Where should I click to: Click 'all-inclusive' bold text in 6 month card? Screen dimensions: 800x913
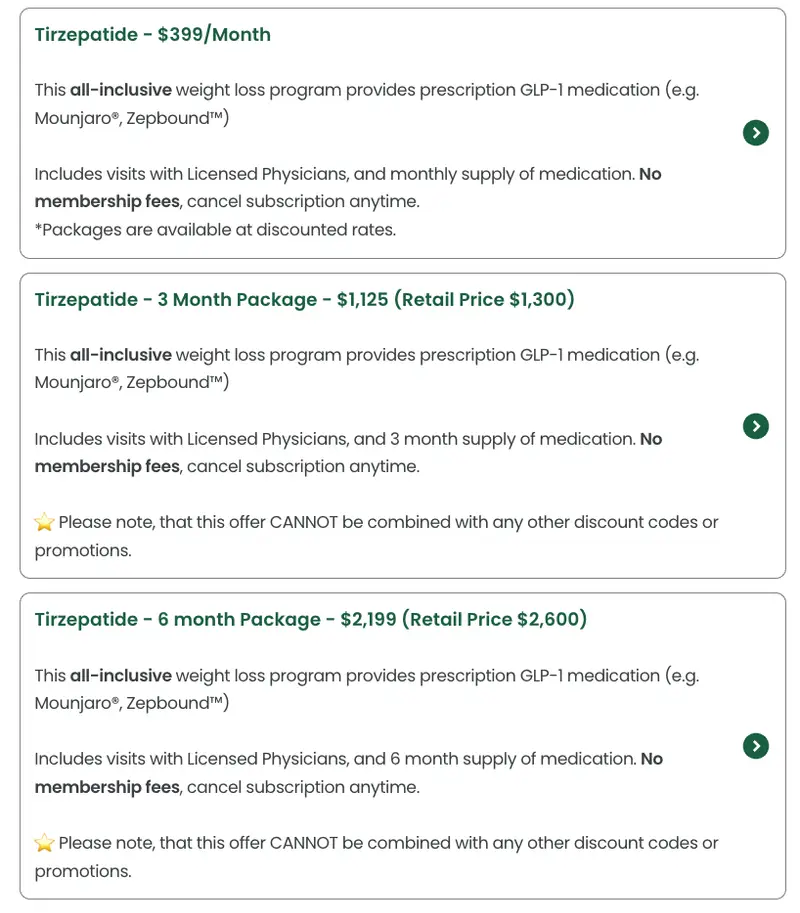point(120,676)
